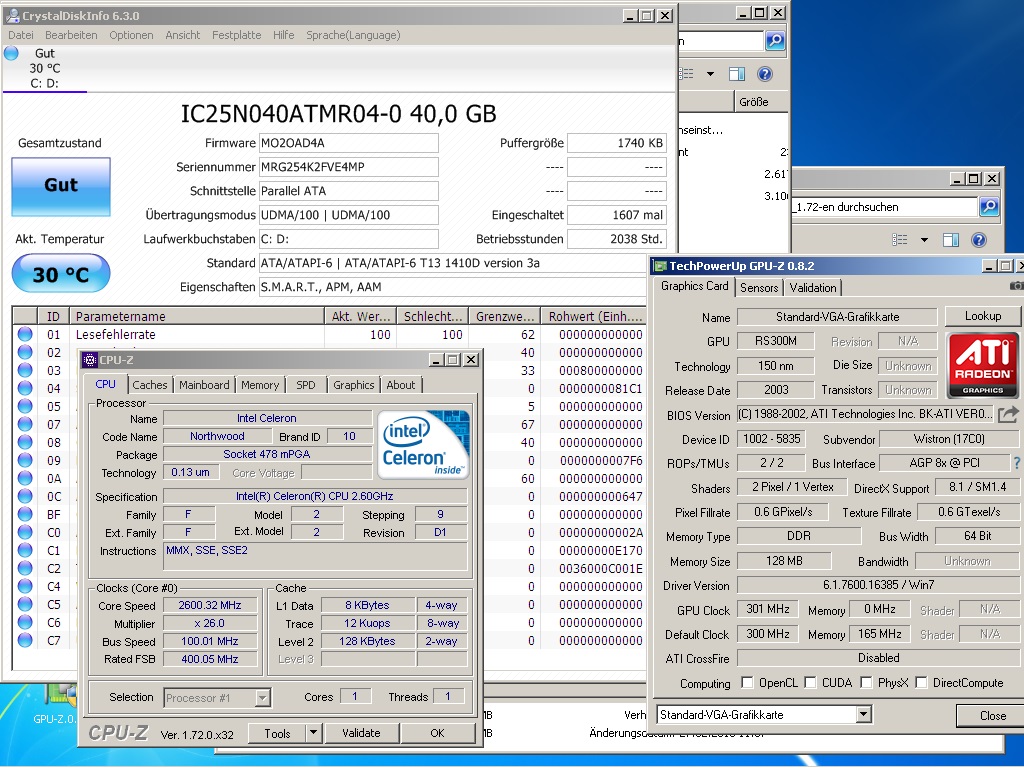Open view options arrow in 1.72-en Explorer window
Image resolution: width=1024 pixels, height=768 pixels.
(924, 240)
